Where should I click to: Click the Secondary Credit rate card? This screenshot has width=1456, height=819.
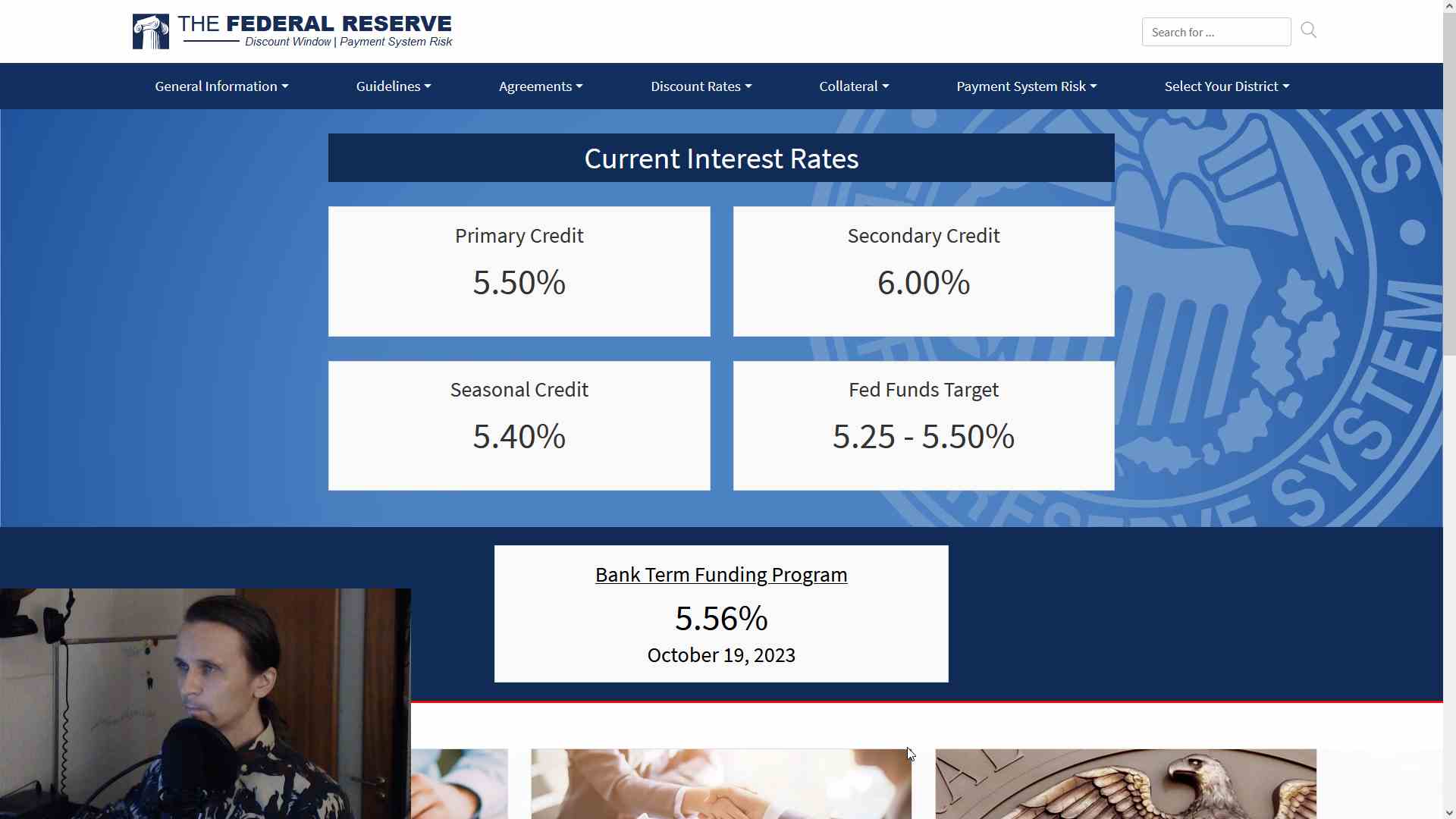tap(924, 271)
